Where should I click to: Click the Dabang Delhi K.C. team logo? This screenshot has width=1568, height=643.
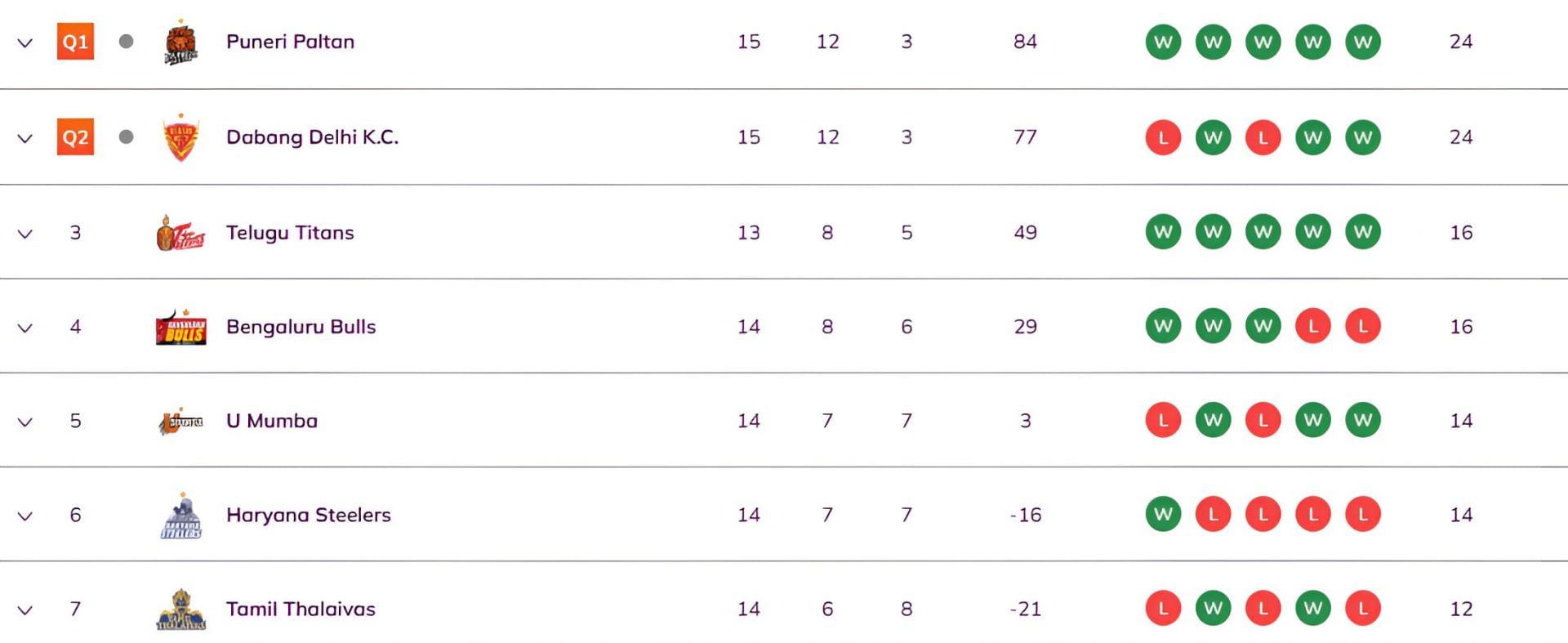pos(180,138)
